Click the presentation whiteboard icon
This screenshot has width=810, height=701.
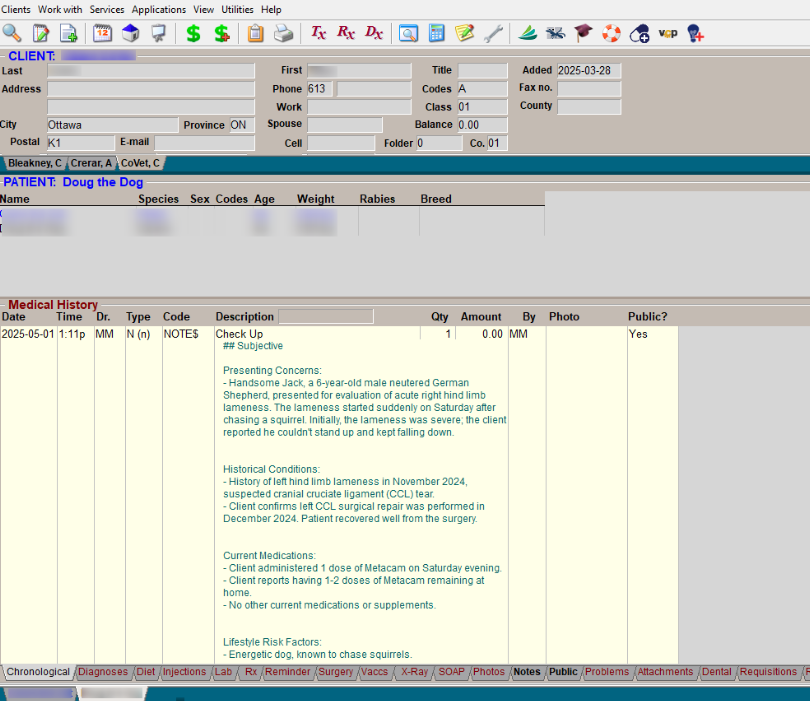[x=158, y=33]
